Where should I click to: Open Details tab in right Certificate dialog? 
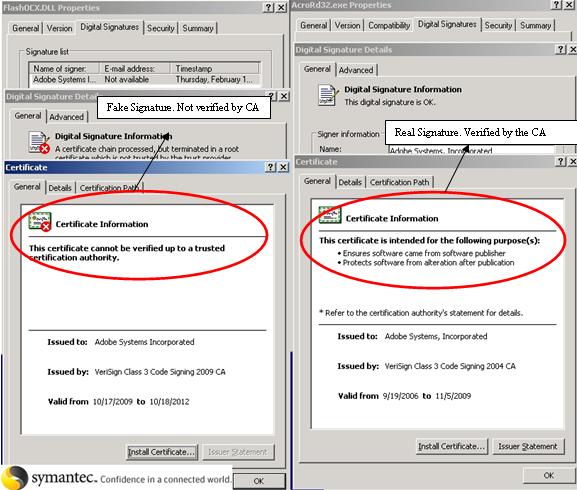pos(350,182)
